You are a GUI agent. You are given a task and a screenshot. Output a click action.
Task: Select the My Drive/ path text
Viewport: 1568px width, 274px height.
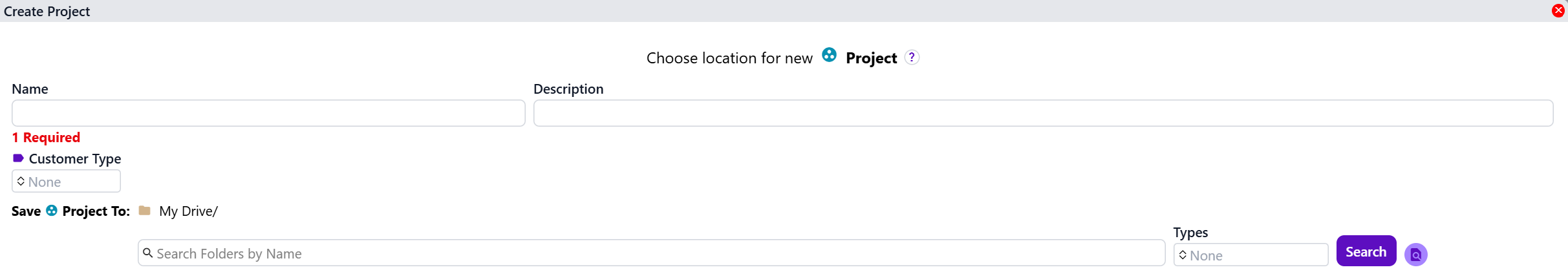[x=188, y=211]
